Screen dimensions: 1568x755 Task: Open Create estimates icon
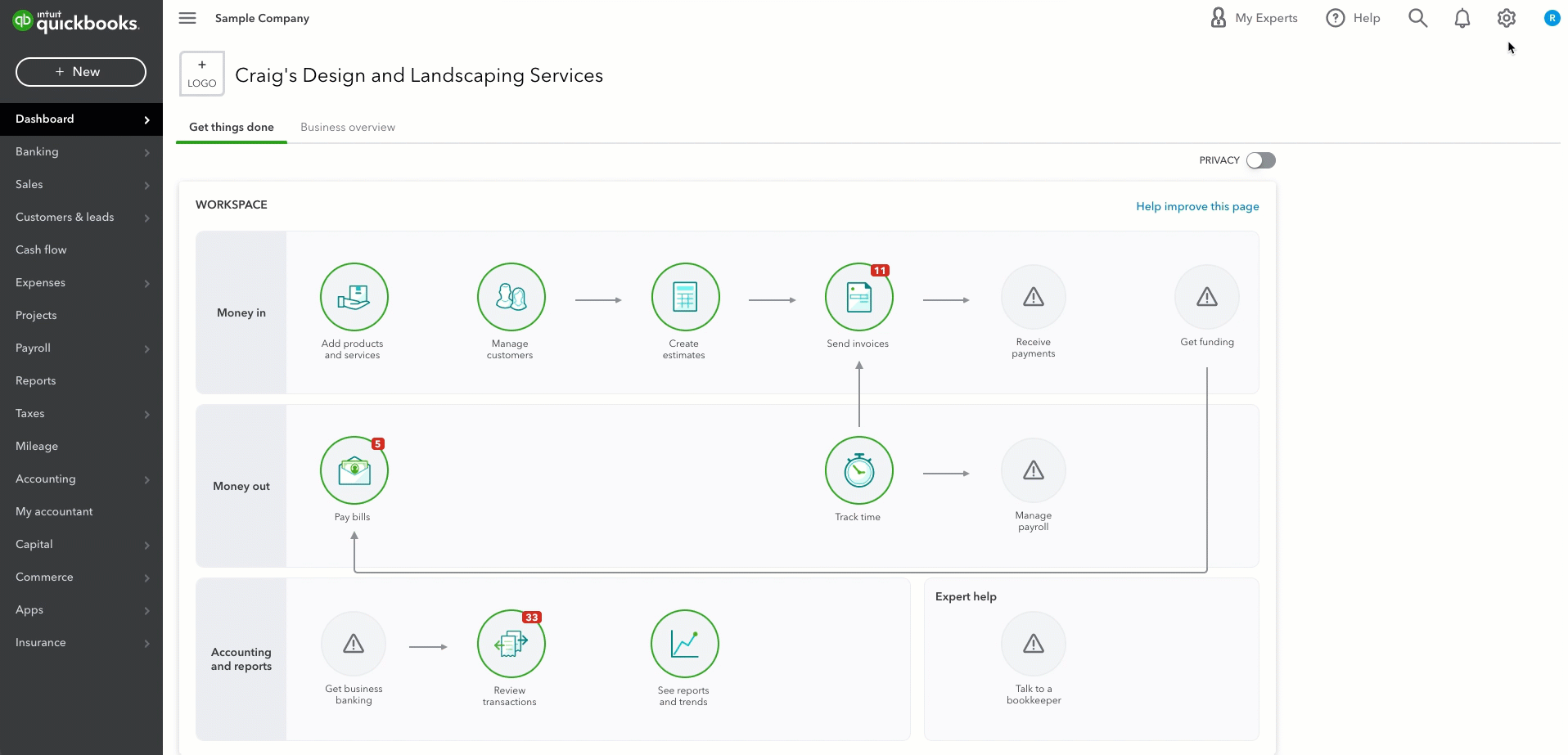click(x=685, y=297)
